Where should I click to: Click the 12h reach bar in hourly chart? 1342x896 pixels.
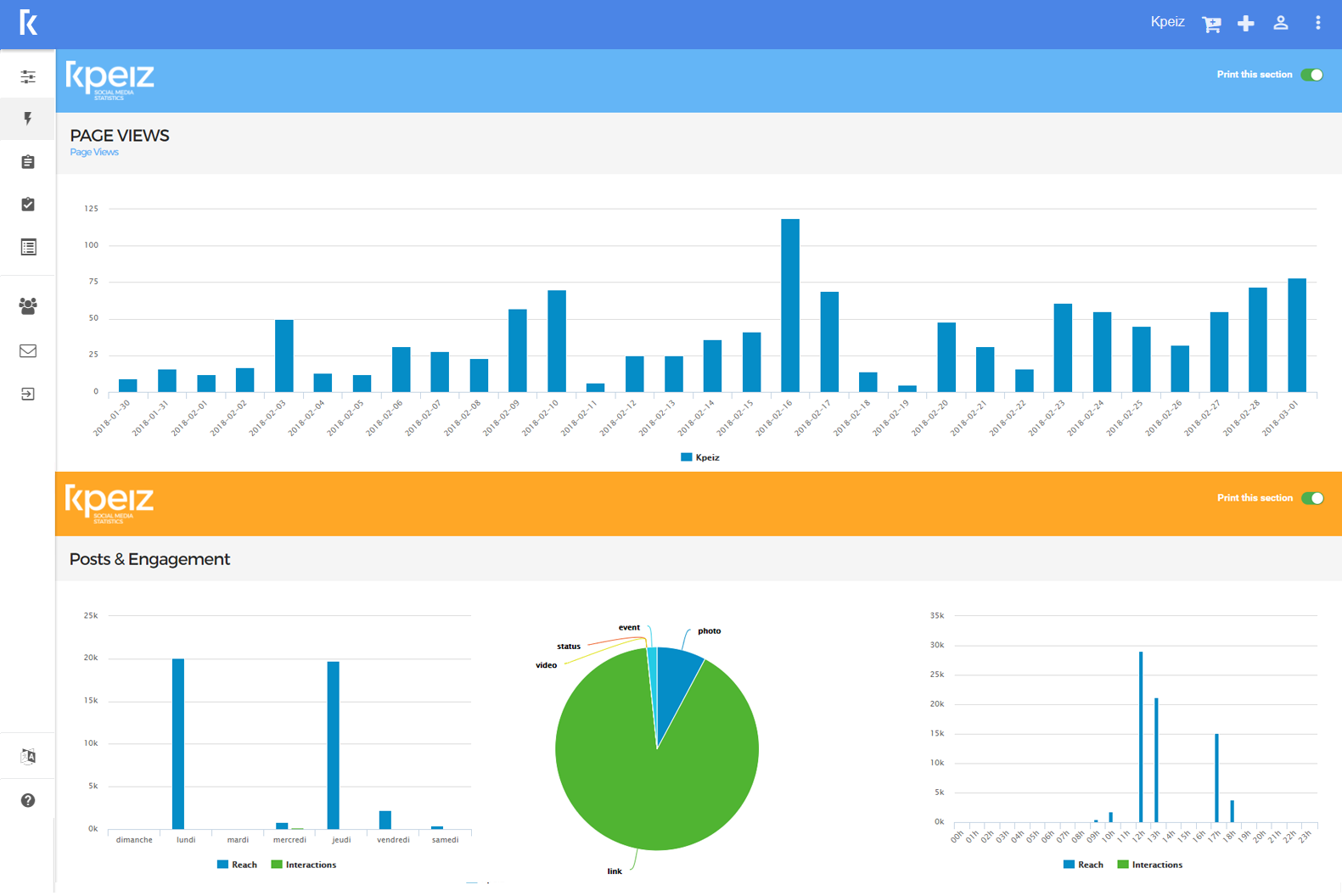(1141, 736)
